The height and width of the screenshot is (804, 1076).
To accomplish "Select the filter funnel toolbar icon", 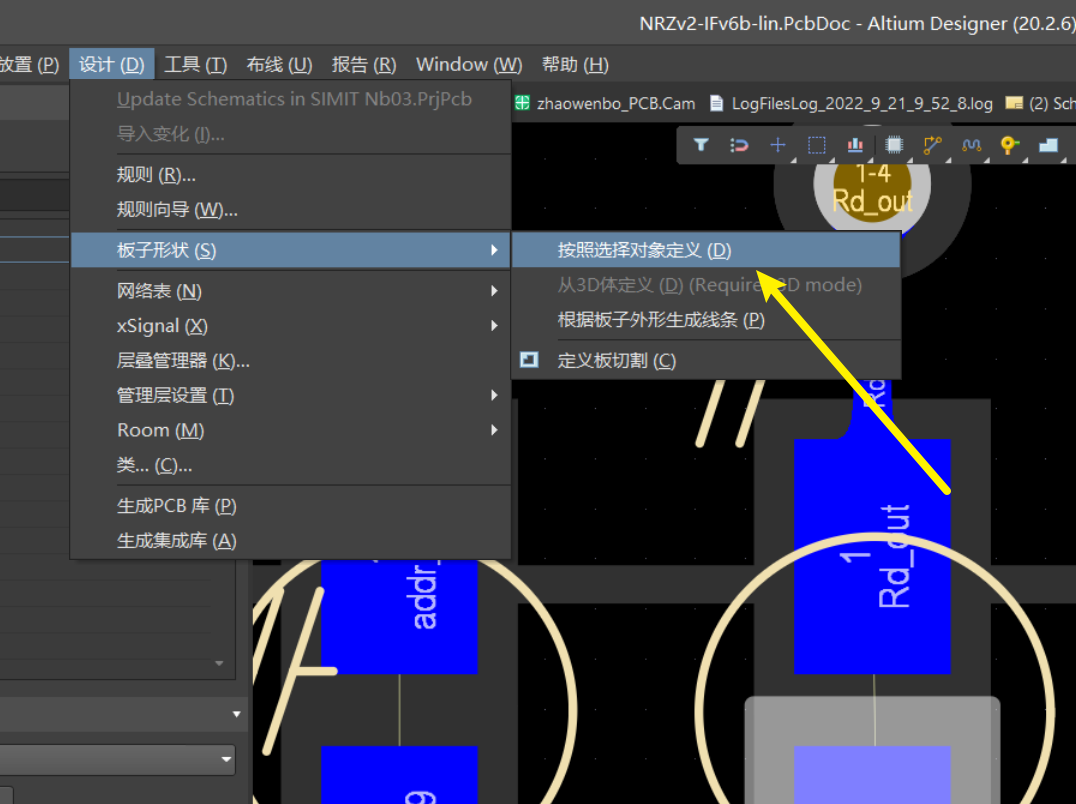I will 700,144.
